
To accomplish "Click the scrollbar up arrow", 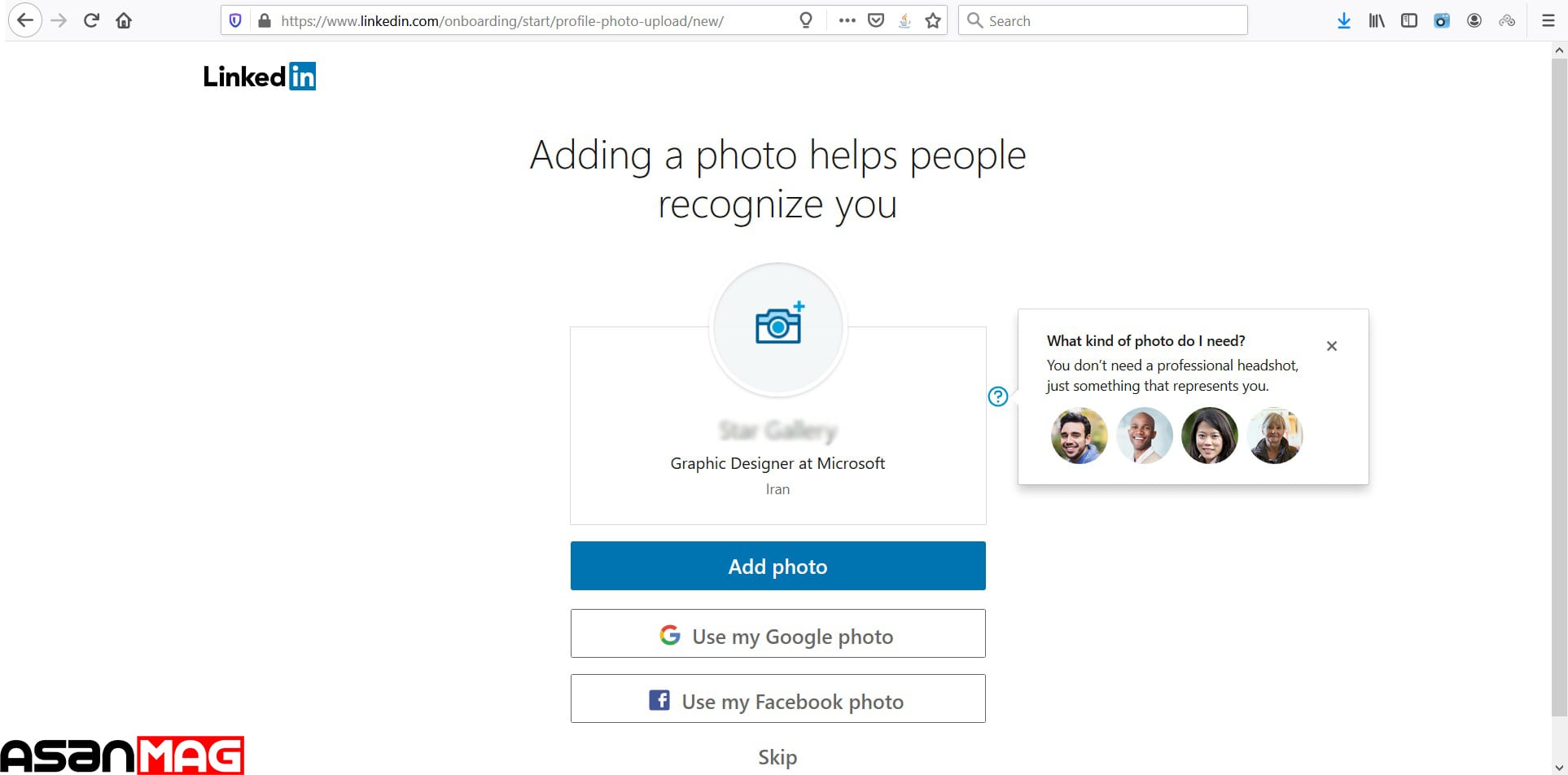I will point(1559,50).
